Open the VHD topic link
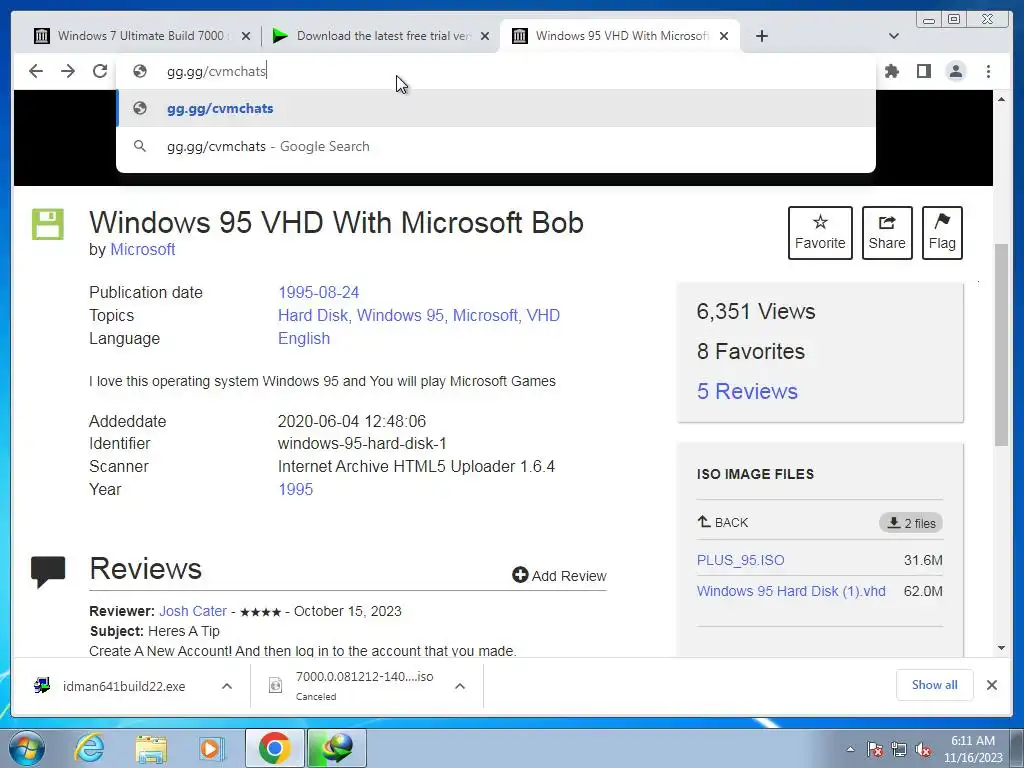The image size is (1024, 768). (543, 315)
